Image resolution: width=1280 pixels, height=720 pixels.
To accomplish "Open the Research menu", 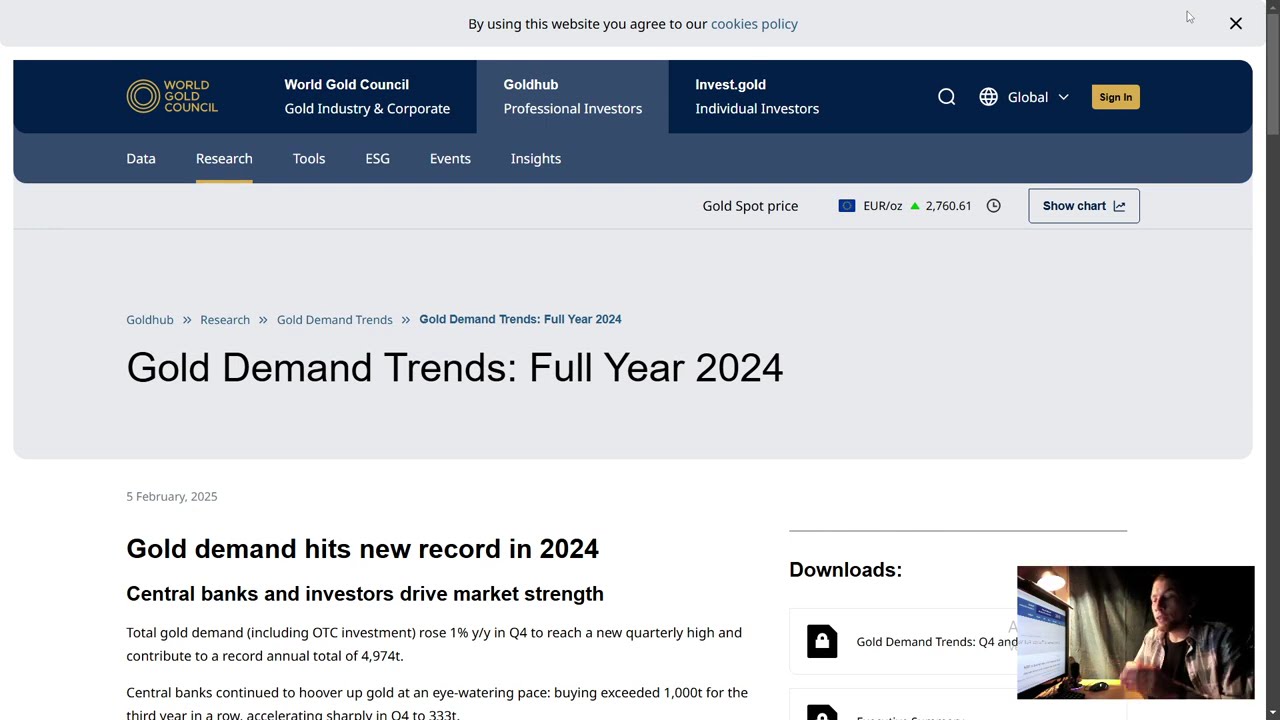I will (224, 158).
